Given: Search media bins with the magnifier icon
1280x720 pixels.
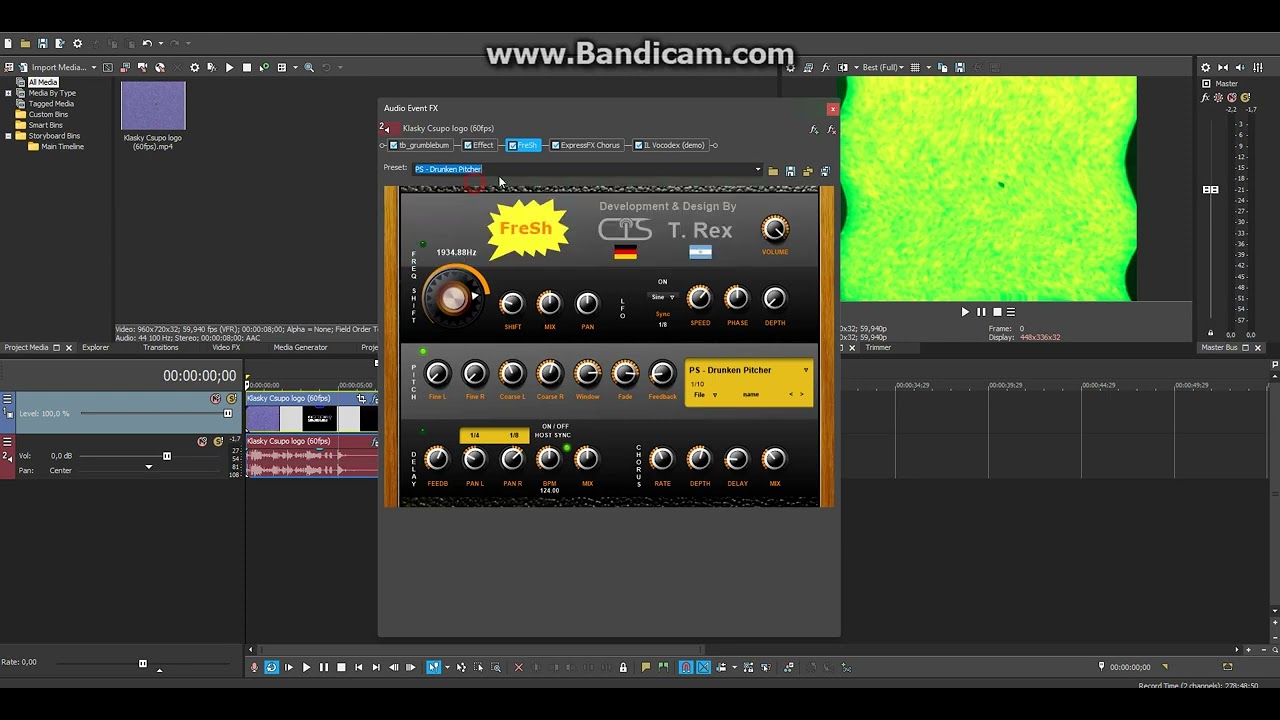Looking at the screenshot, I should click(x=309, y=67).
